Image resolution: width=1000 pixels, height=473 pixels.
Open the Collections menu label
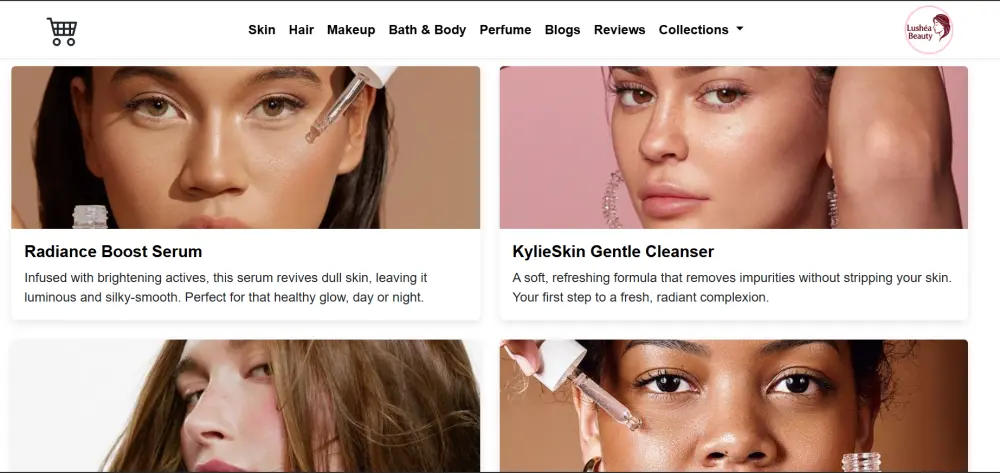693,30
